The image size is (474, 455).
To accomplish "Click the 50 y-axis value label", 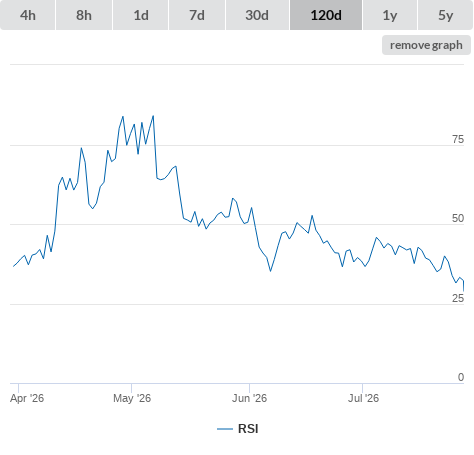I will (x=458, y=218).
